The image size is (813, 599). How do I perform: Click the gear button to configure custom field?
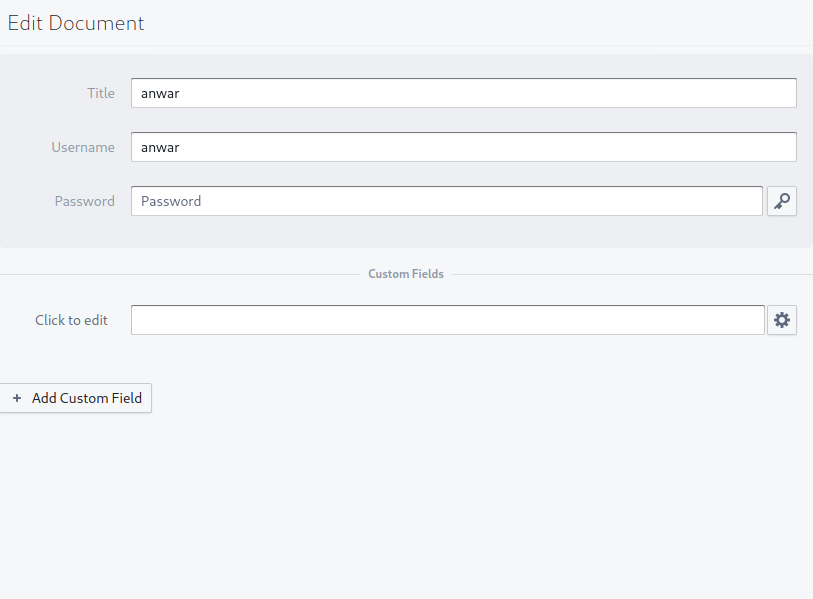(781, 320)
